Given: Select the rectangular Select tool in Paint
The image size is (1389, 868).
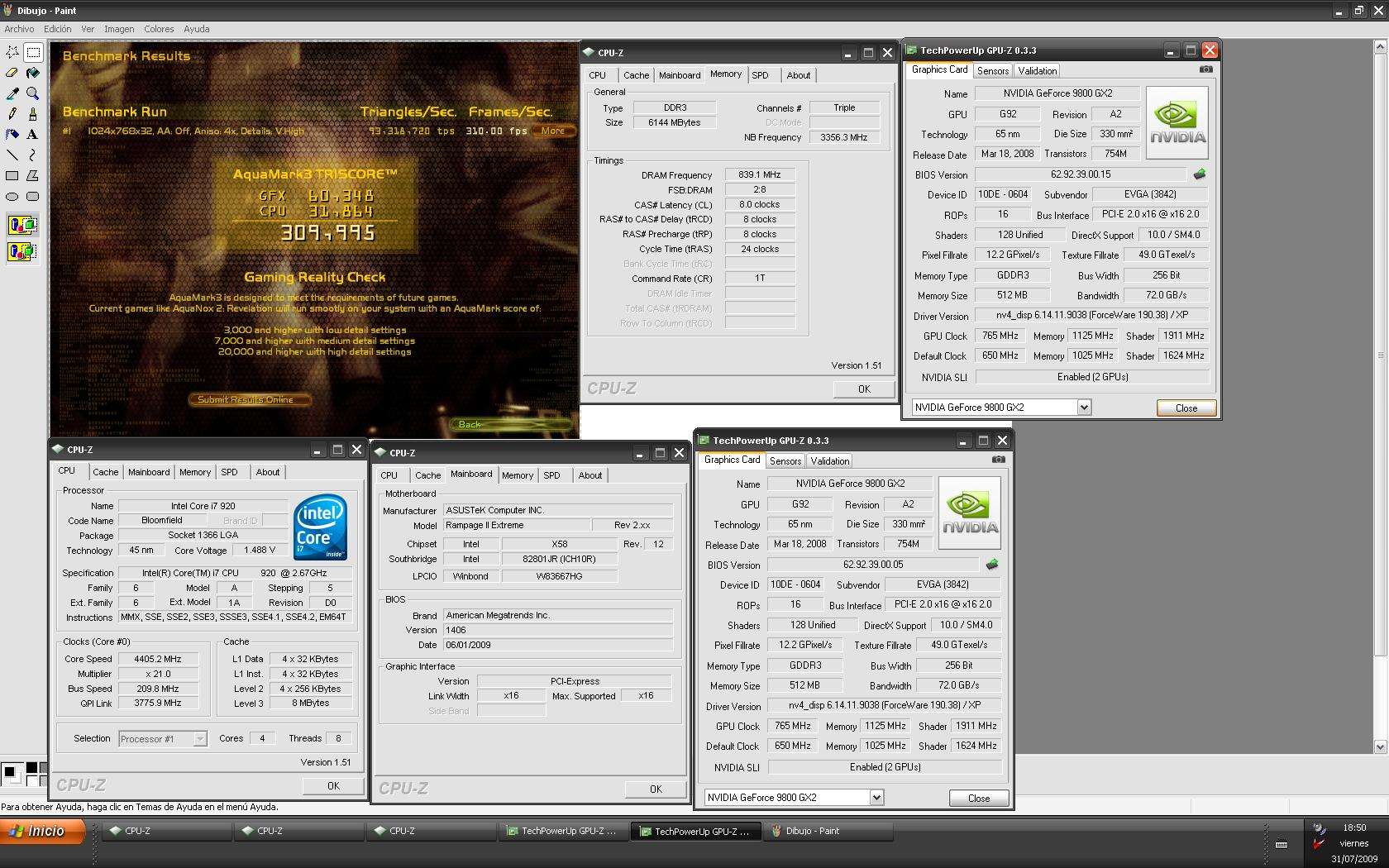Looking at the screenshot, I should pyautogui.click(x=33, y=52).
